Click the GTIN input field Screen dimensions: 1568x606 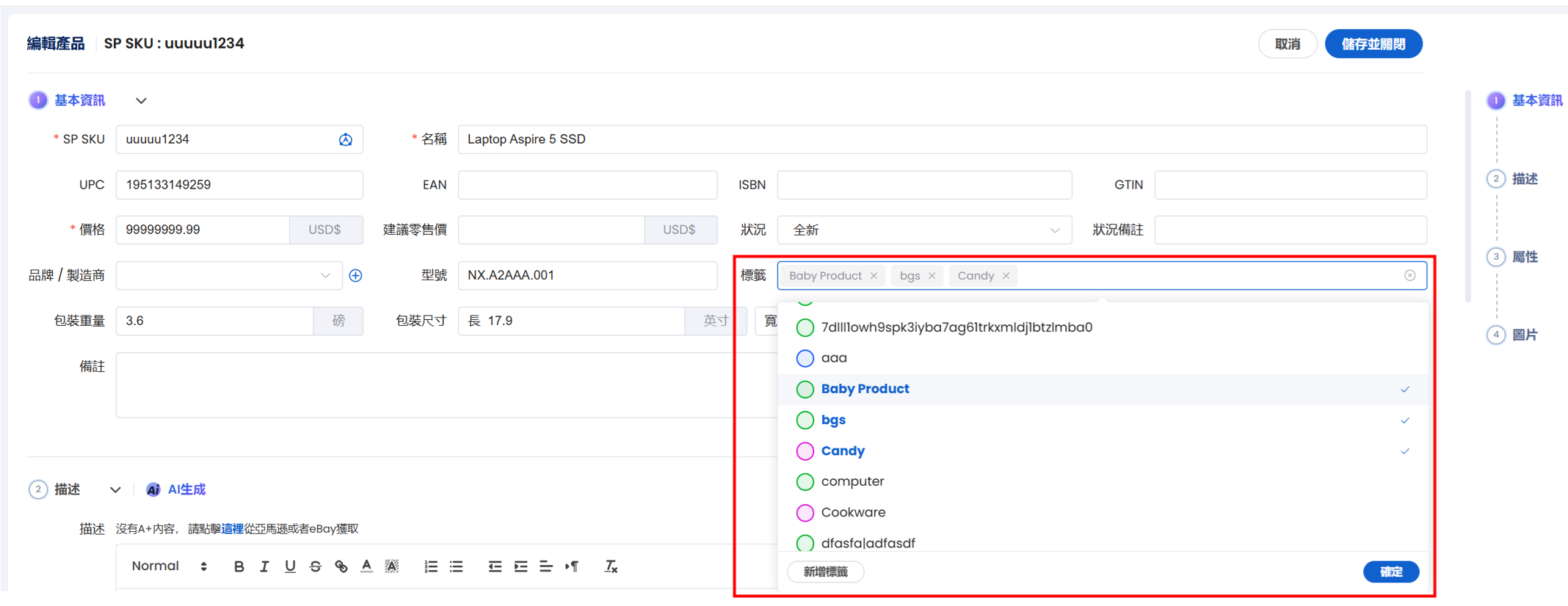pos(1291,185)
